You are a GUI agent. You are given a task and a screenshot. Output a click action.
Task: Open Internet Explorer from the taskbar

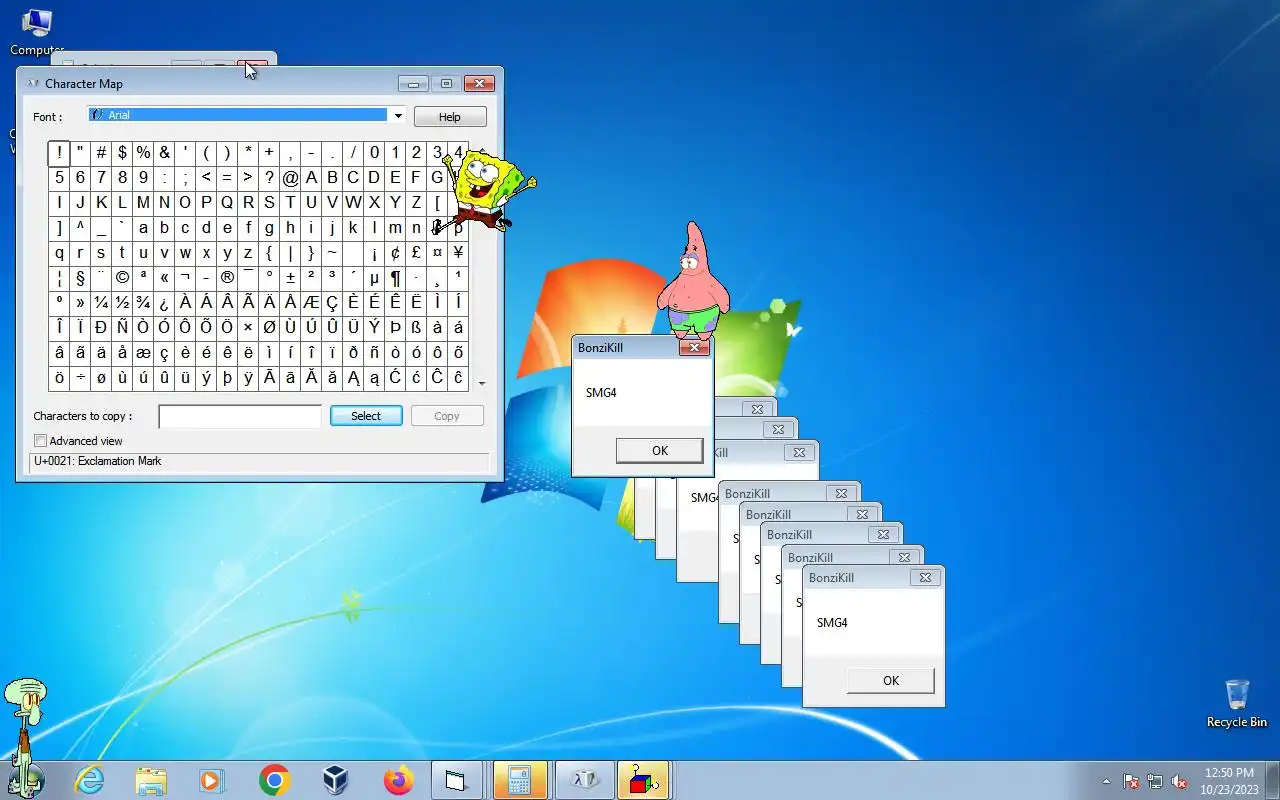(x=89, y=780)
